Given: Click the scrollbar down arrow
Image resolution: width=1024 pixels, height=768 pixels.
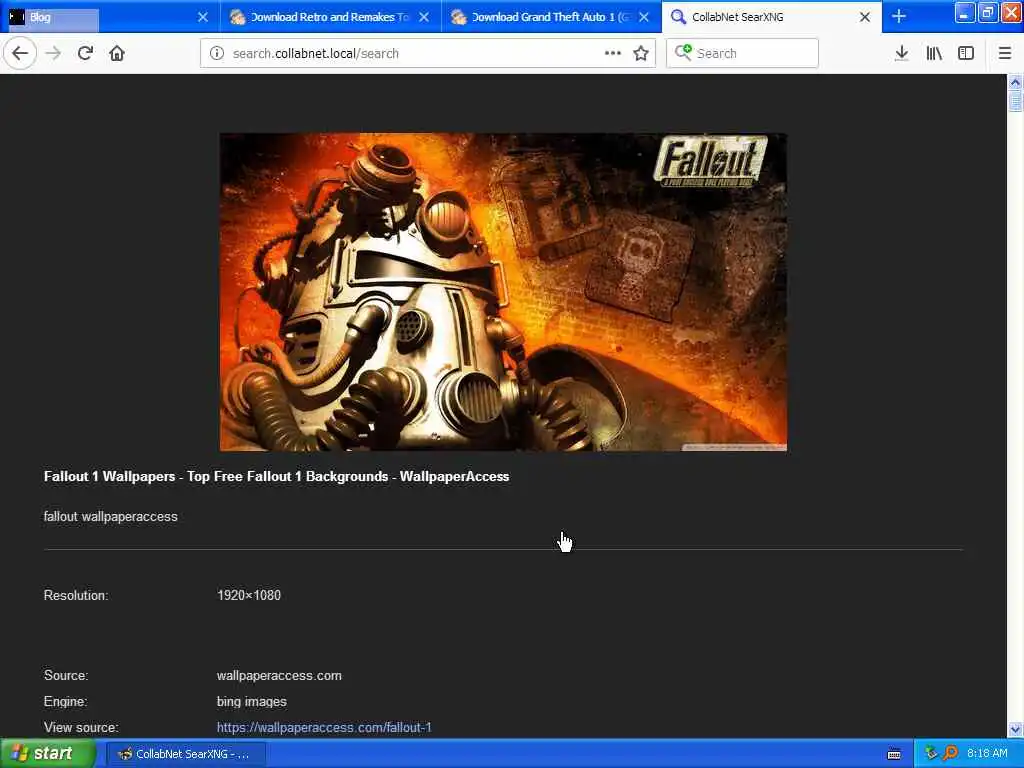Looking at the screenshot, I should pyautogui.click(x=1015, y=729).
